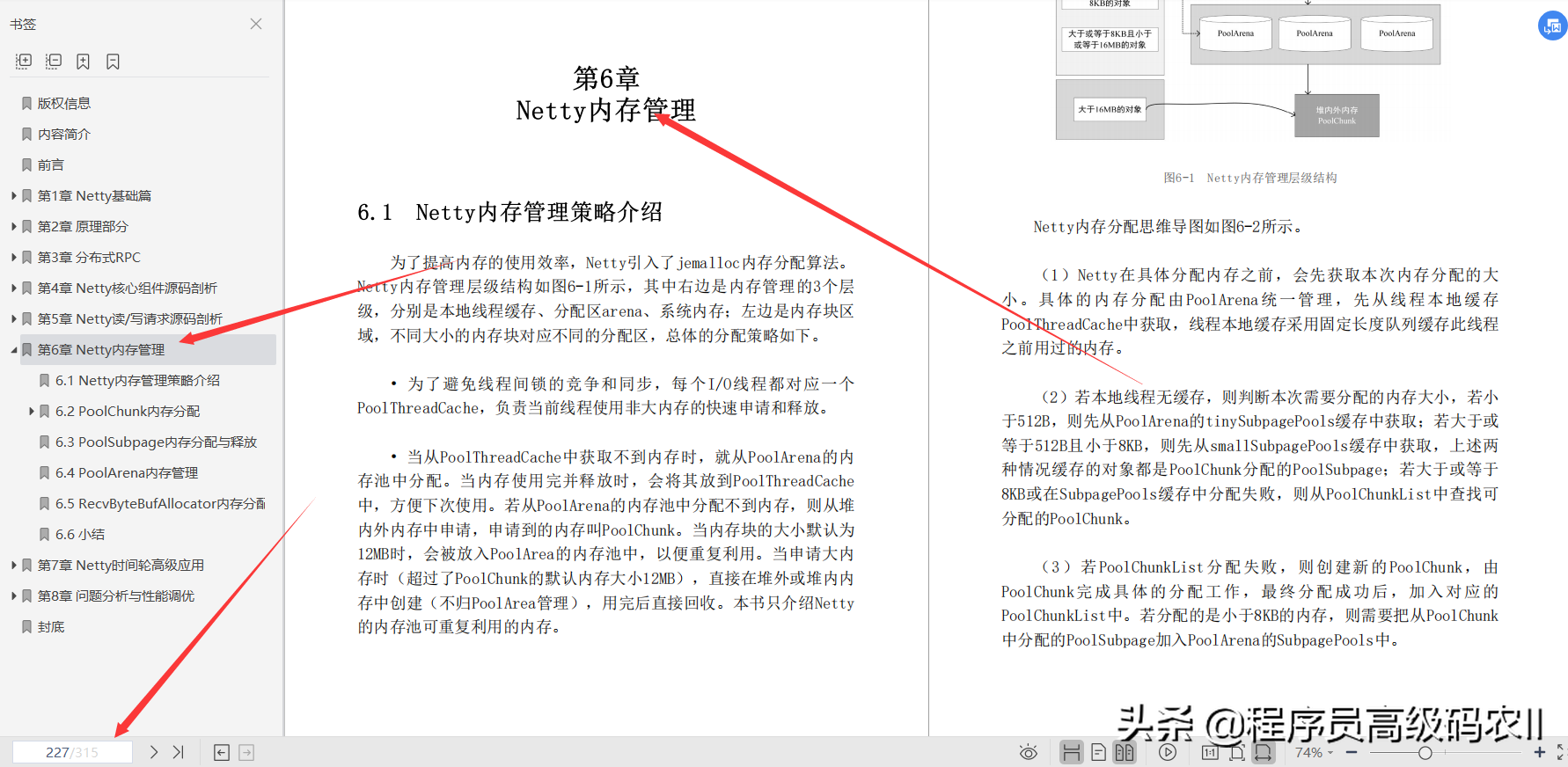Expand the 第2章 原理部分 bookmark
Viewport: 1568px width, 767px height.
point(14,226)
